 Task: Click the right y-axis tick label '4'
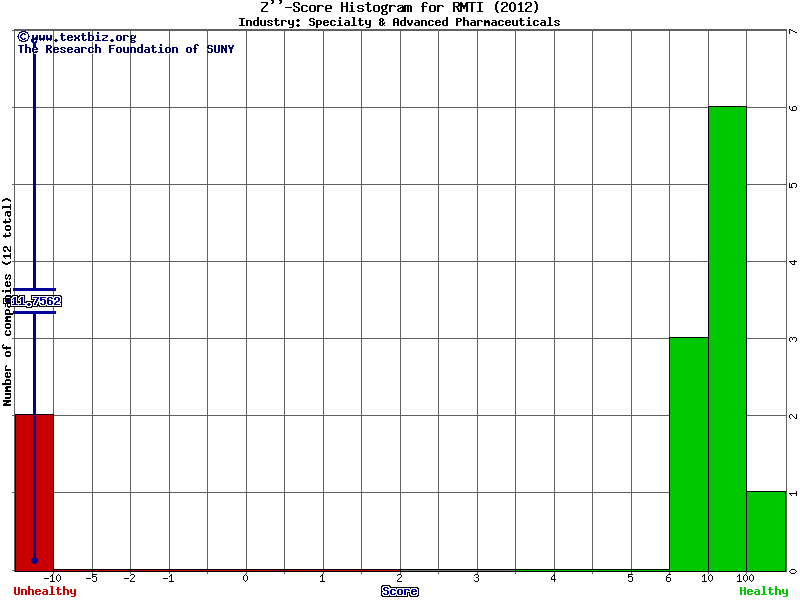pyautogui.click(x=793, y=262)
